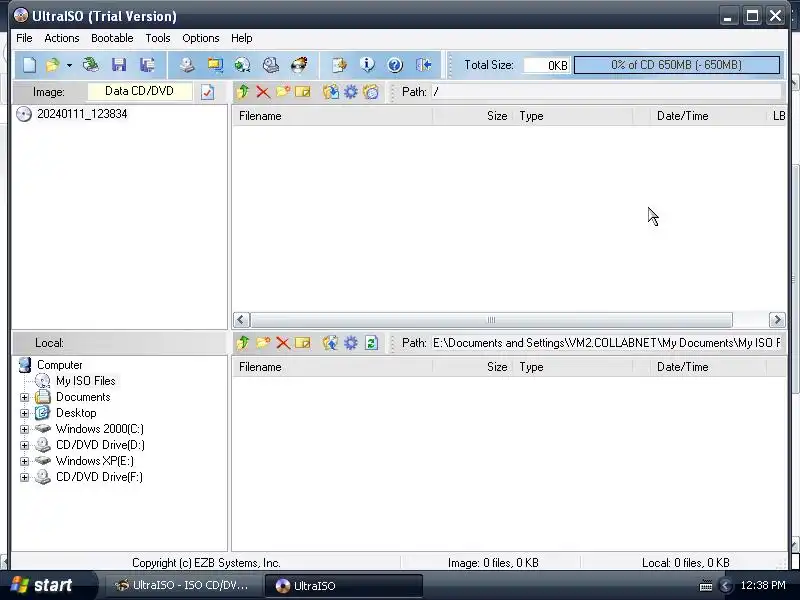The height and width of the screenshot is (600, 800).
Task: Expand the Windows 2000(C:) drive node
Action: coord(24,429)
